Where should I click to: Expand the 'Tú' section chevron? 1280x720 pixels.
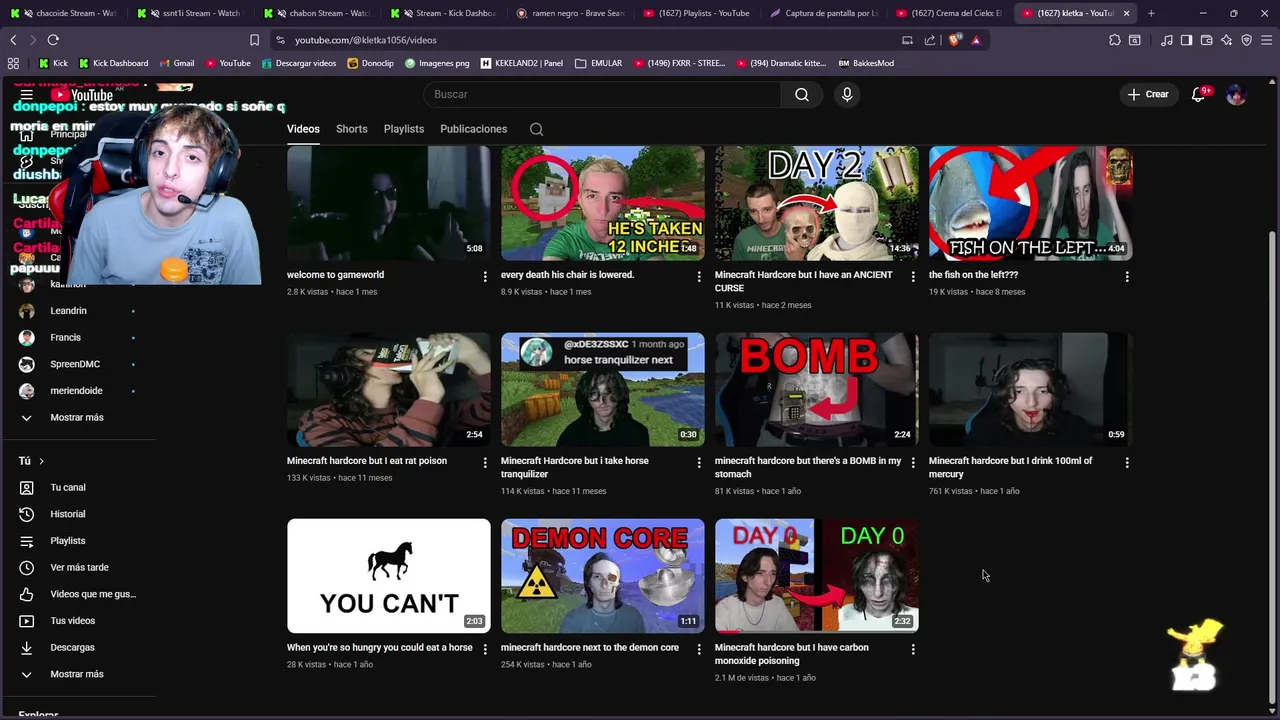[41, 461]
